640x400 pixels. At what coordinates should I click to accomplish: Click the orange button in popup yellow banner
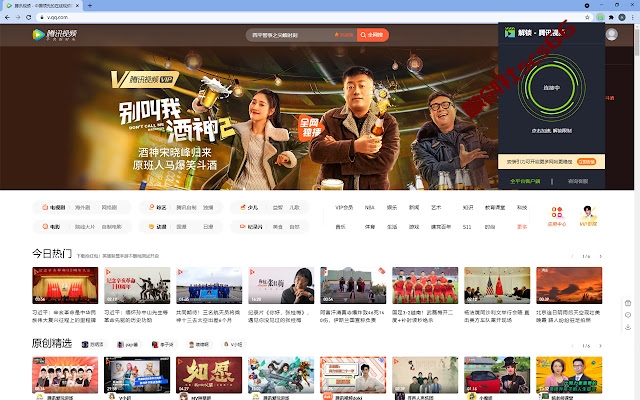coord(586,162)
